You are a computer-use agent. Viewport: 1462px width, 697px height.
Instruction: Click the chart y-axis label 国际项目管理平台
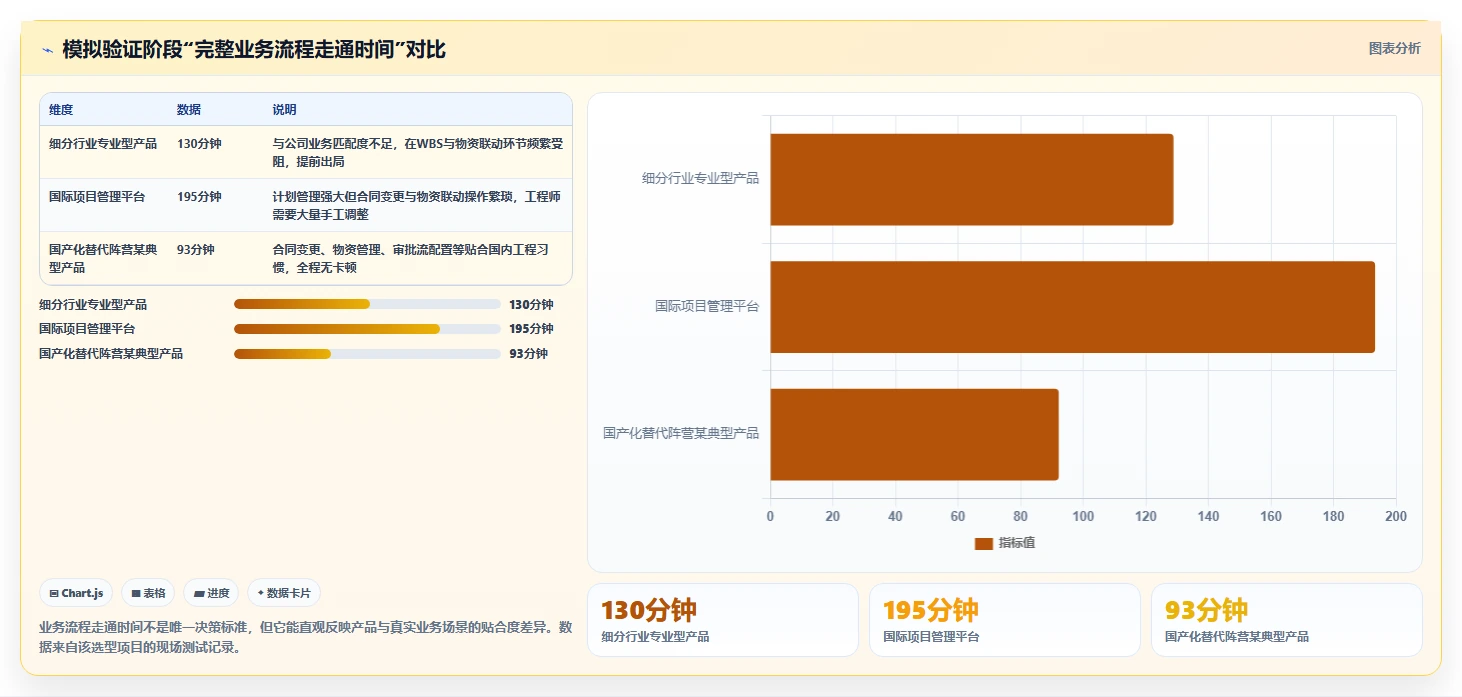(707, 306)
